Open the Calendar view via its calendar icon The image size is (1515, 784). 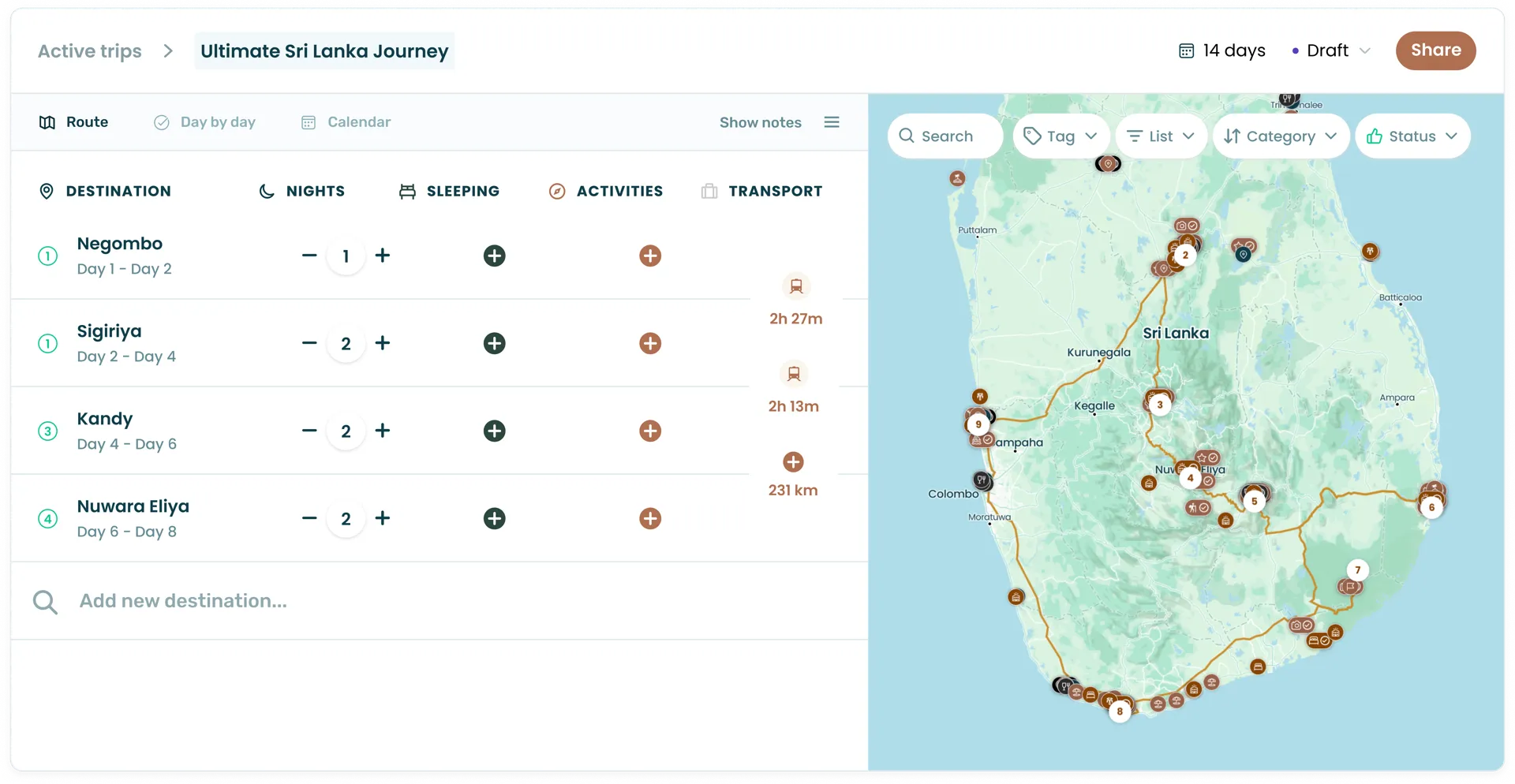click(x=308, y=122)
